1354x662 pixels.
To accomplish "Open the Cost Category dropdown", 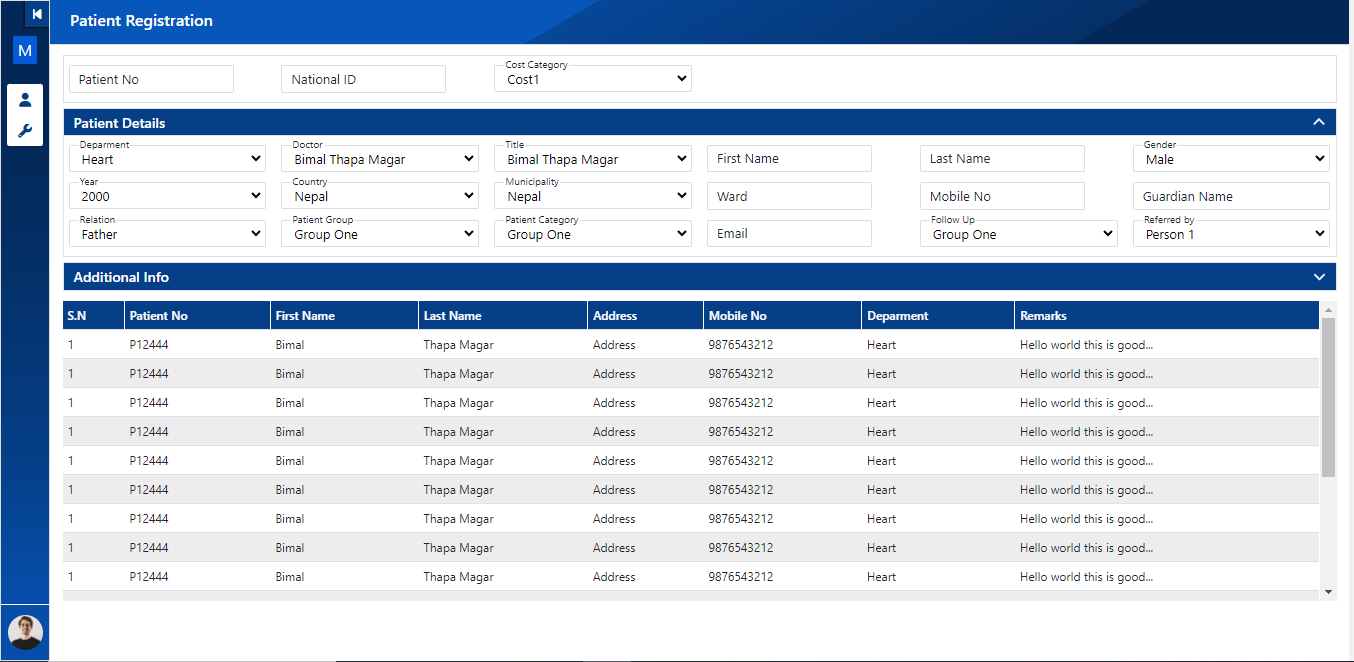I will [x=592, y=79].
